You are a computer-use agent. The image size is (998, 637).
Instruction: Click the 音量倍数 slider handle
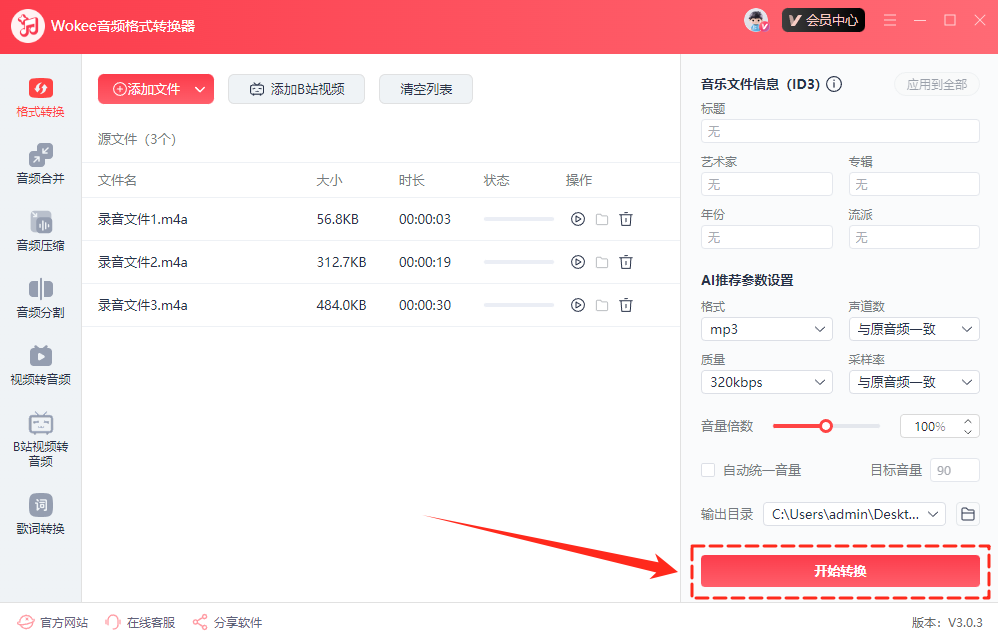826,426
